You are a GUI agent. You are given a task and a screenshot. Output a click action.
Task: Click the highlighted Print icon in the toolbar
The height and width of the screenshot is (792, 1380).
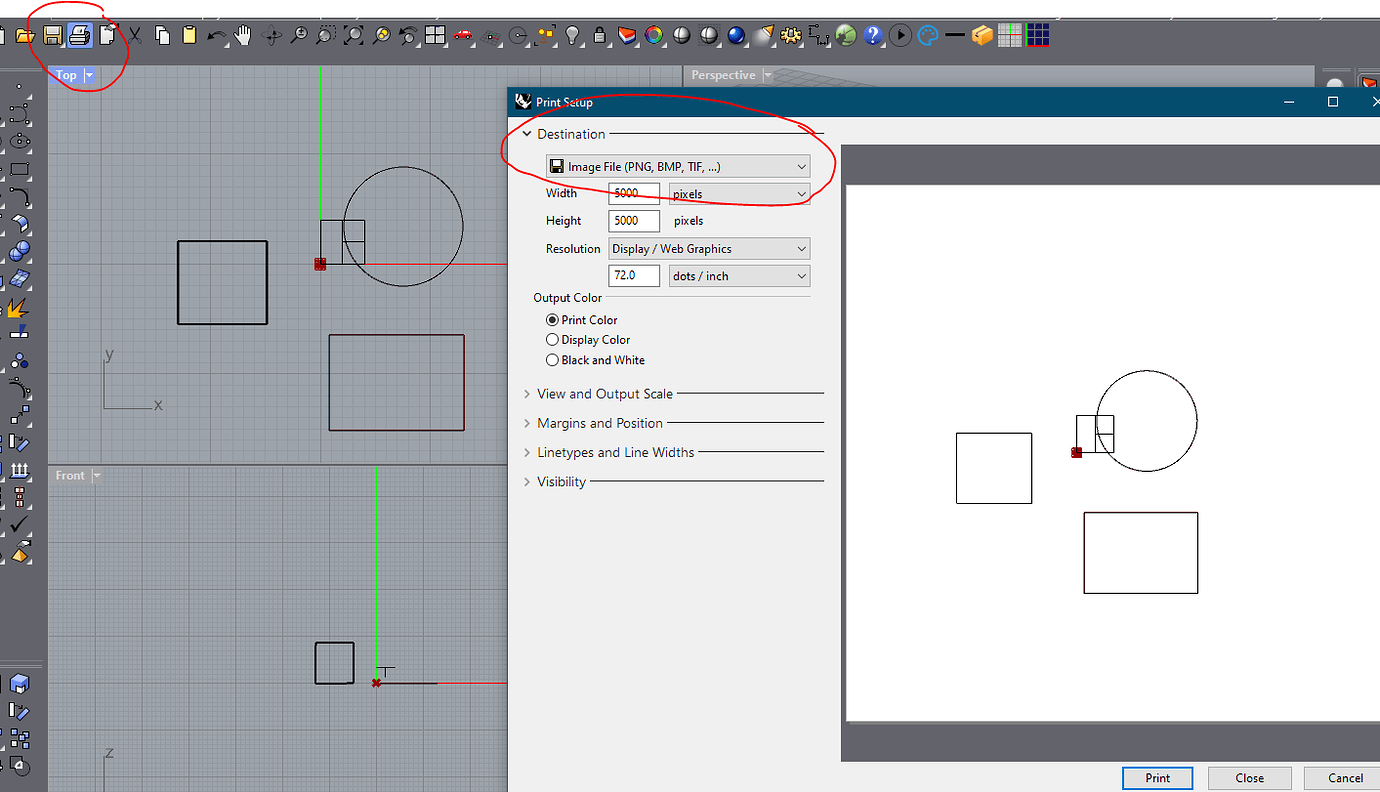(x=79, y=34)
